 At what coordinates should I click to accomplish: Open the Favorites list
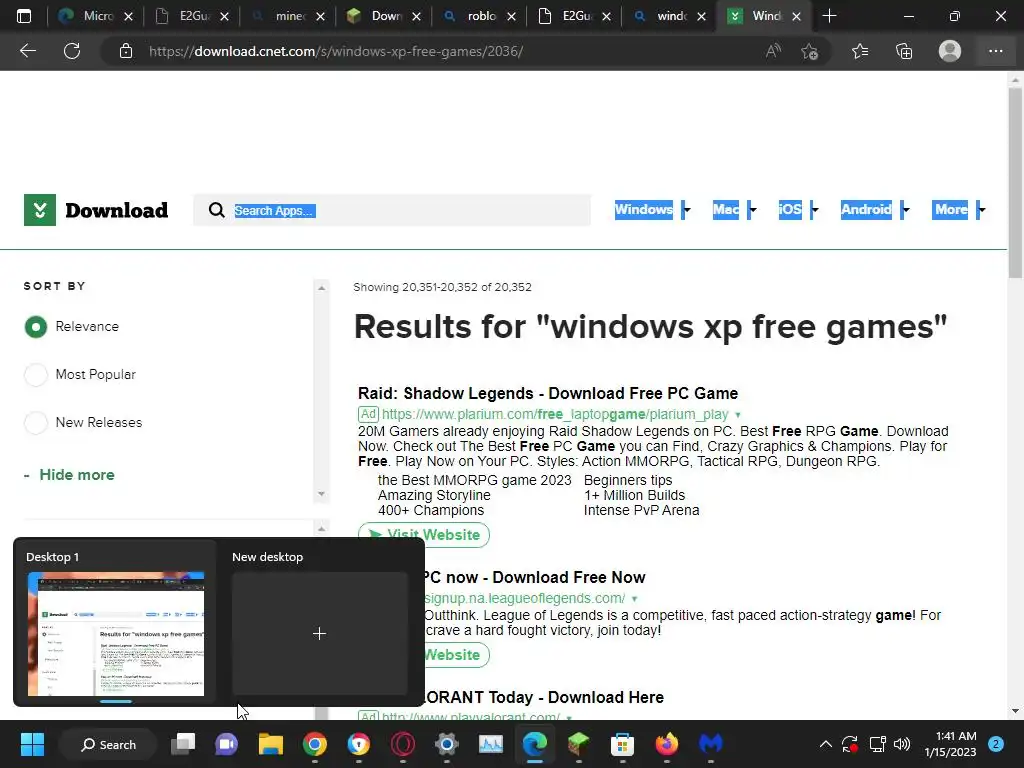(860, 51)
